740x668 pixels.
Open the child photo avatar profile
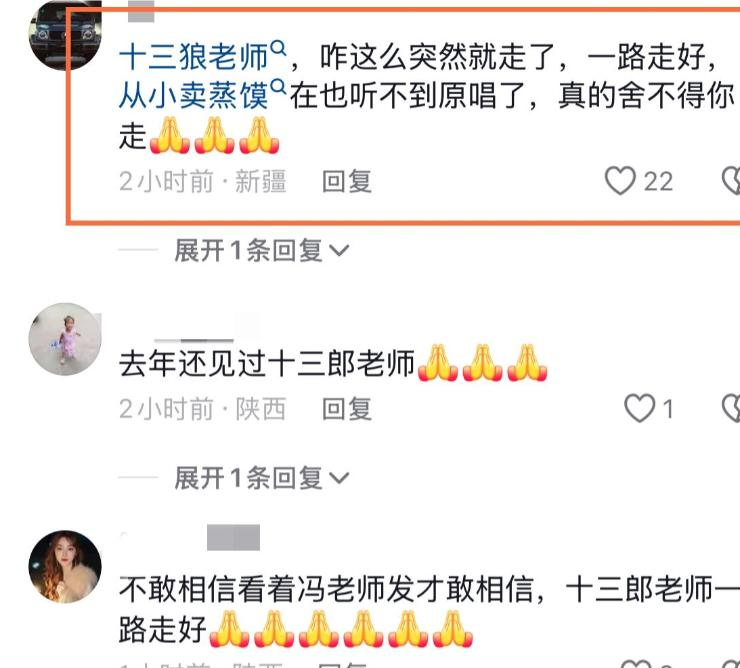pyautogui.click(x=65, y=339)
